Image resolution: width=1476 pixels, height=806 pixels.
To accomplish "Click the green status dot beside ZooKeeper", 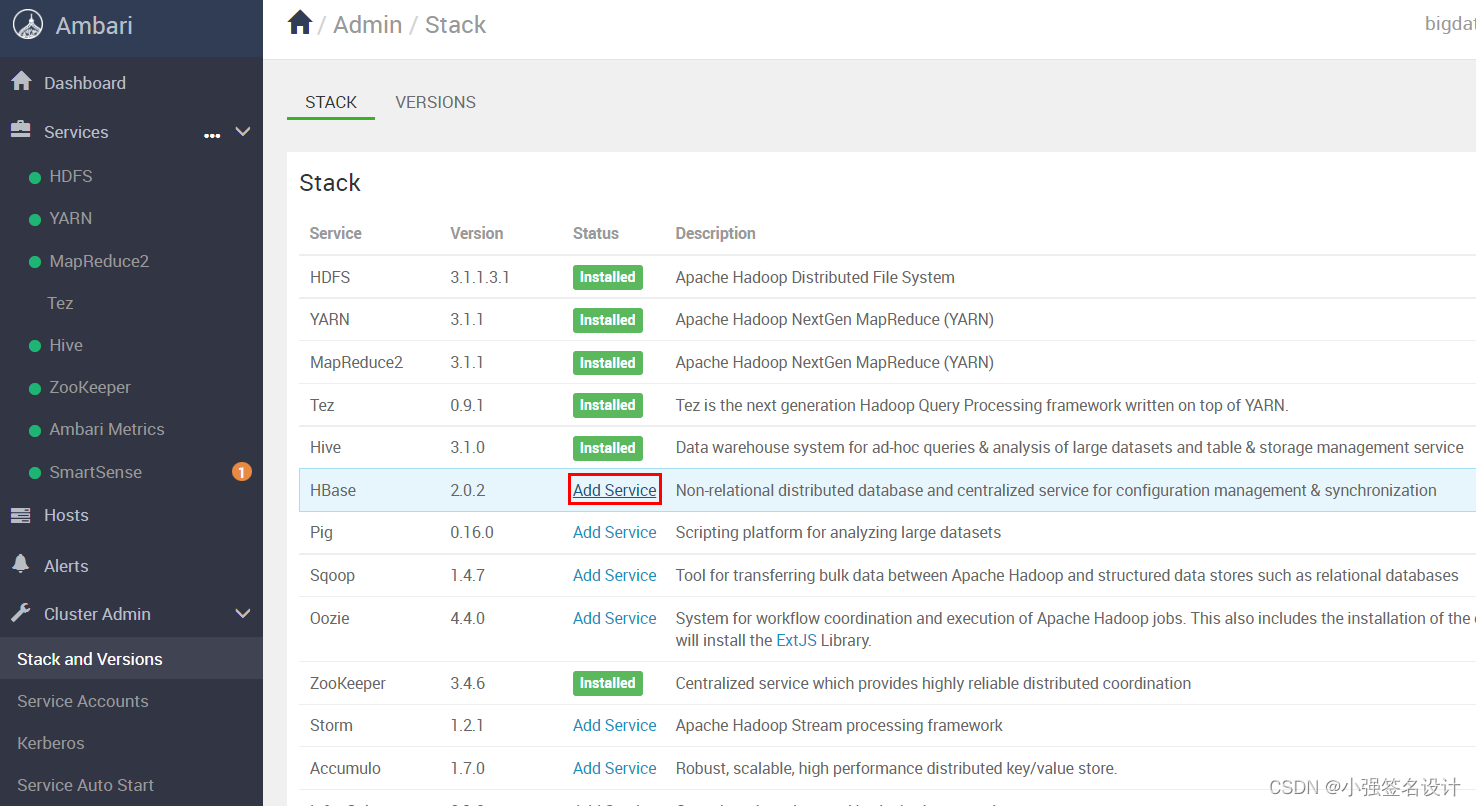I will (x=36, y=388).
